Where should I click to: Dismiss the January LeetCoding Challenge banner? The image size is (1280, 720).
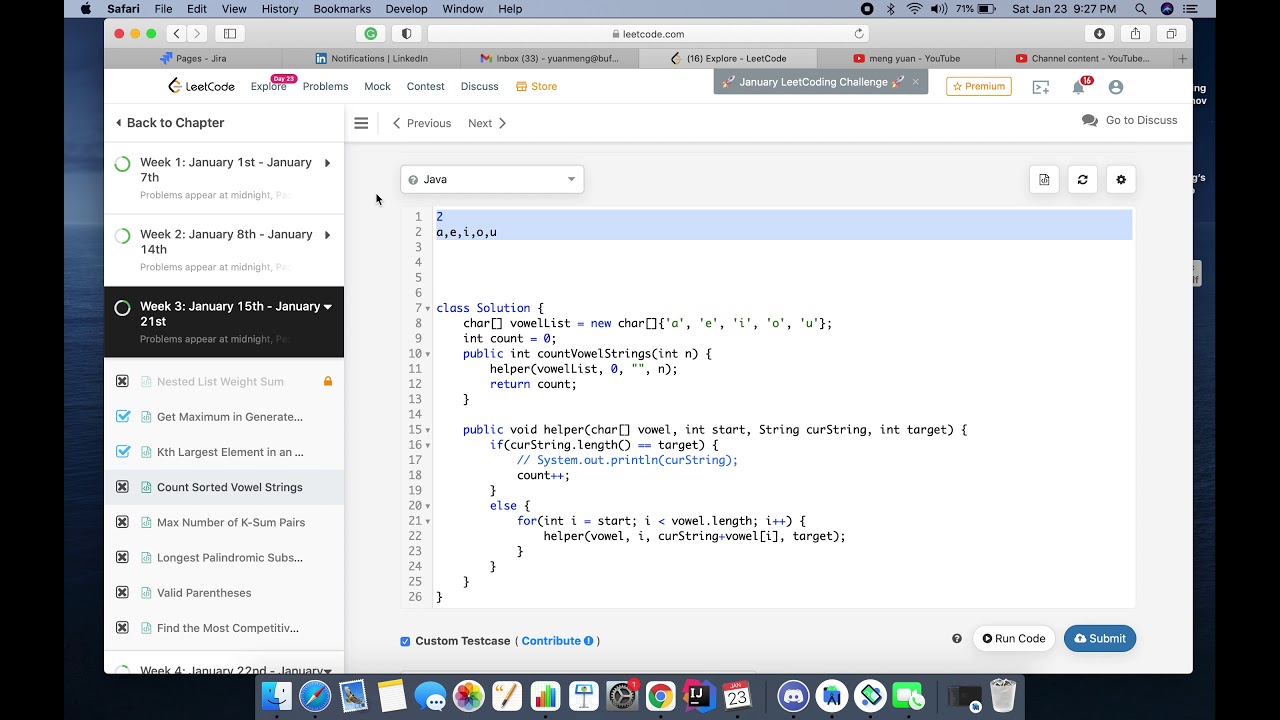[x=915, y=82]
